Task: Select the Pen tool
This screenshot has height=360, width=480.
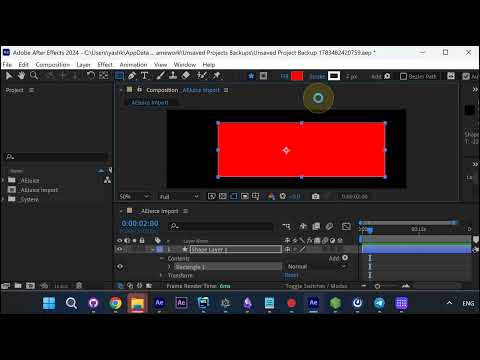Action: click(132, 76)
